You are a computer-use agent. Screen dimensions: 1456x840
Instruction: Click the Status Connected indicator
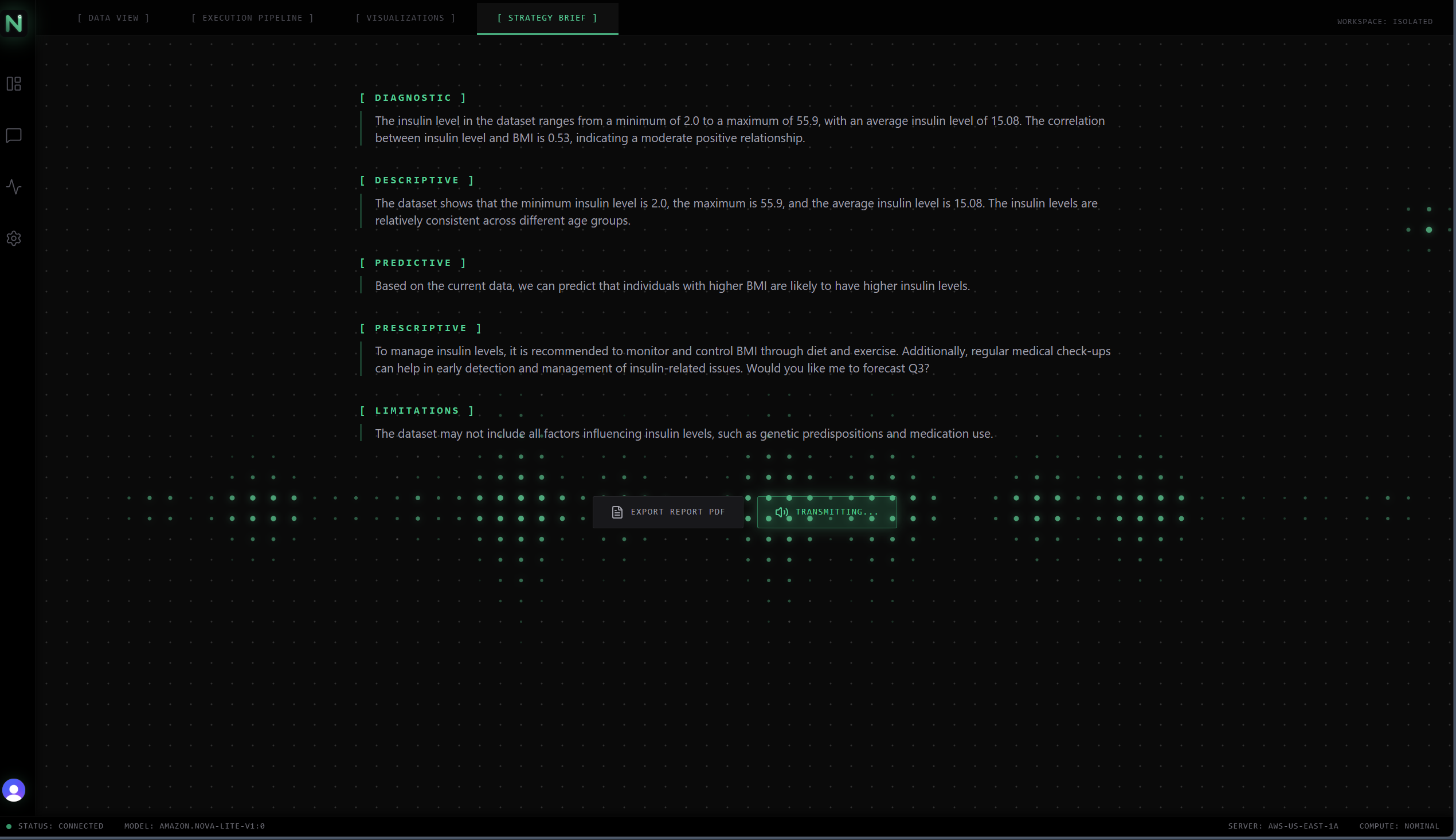tap(56, 826)
